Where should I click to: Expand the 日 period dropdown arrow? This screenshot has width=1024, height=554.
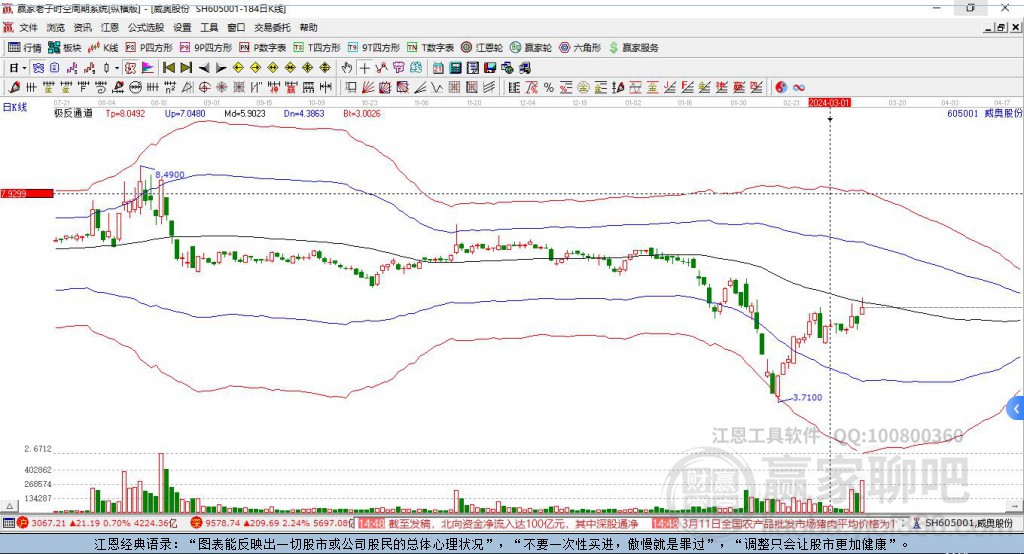click(x=24, y=68)
